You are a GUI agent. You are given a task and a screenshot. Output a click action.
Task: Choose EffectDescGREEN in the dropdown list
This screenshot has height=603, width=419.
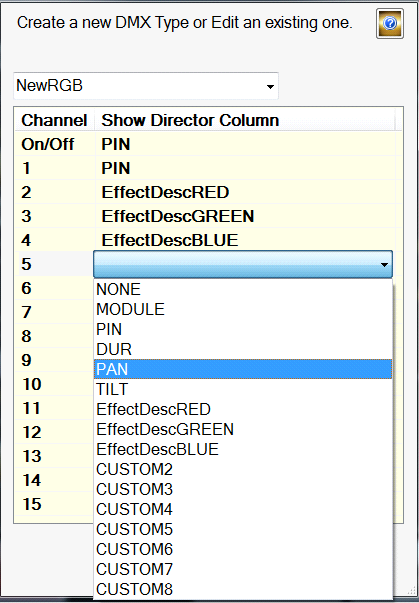(x=243, y=429)
